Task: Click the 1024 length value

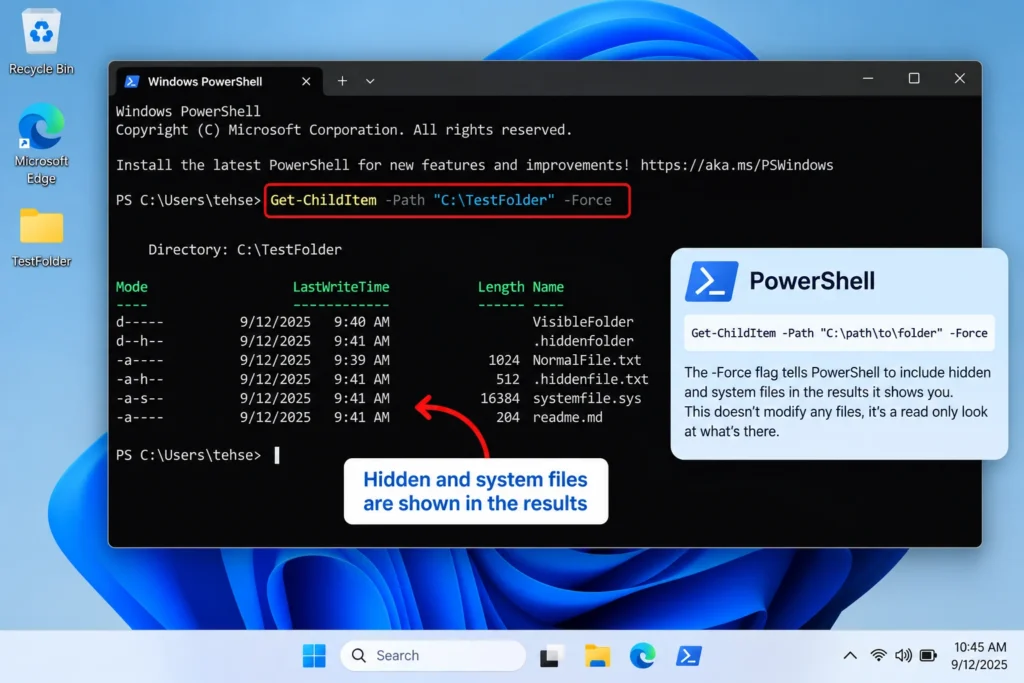Action: (x=504, y=360)
